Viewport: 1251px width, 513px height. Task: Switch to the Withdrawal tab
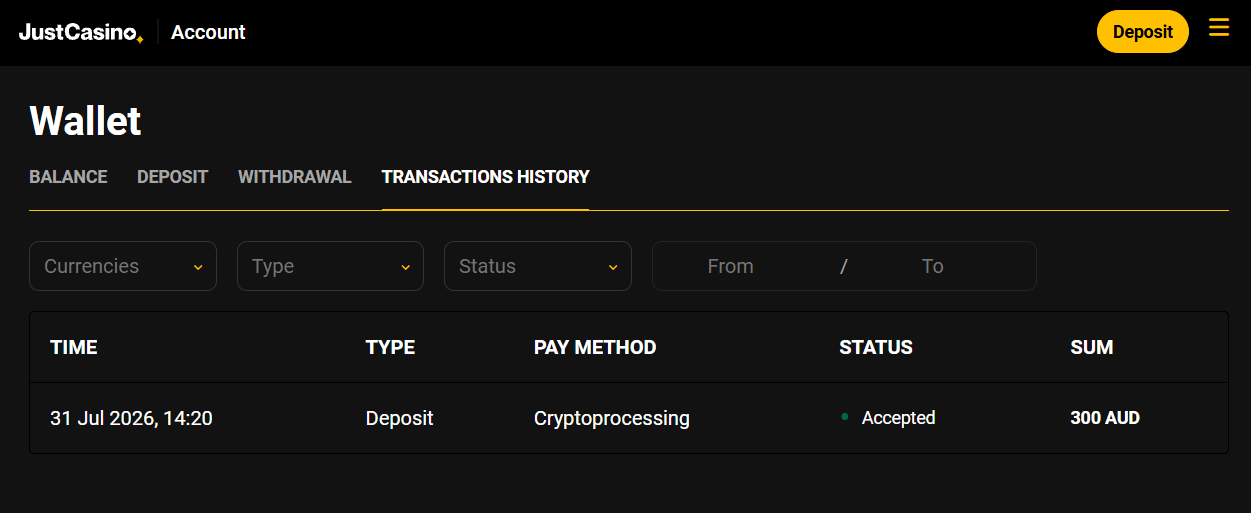[x=295, y=177]
